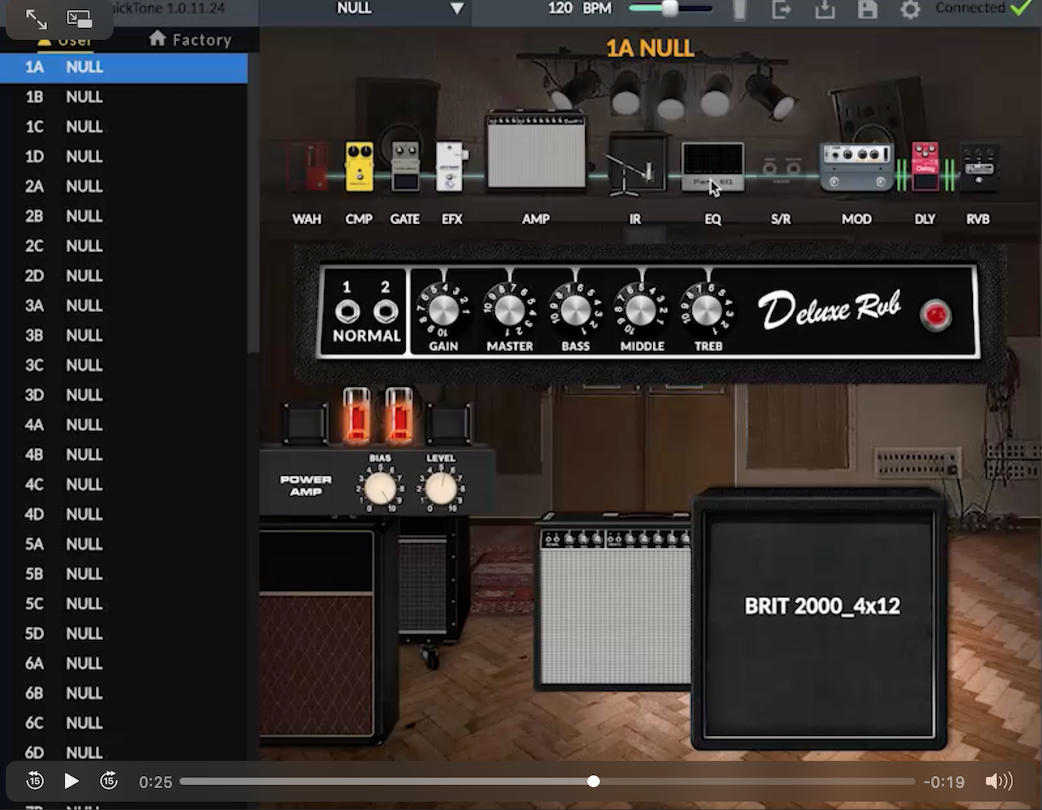Select the EQ unit in the chain
The image size is (1042, 810).
pyautogui.click(x=712, y=166)
